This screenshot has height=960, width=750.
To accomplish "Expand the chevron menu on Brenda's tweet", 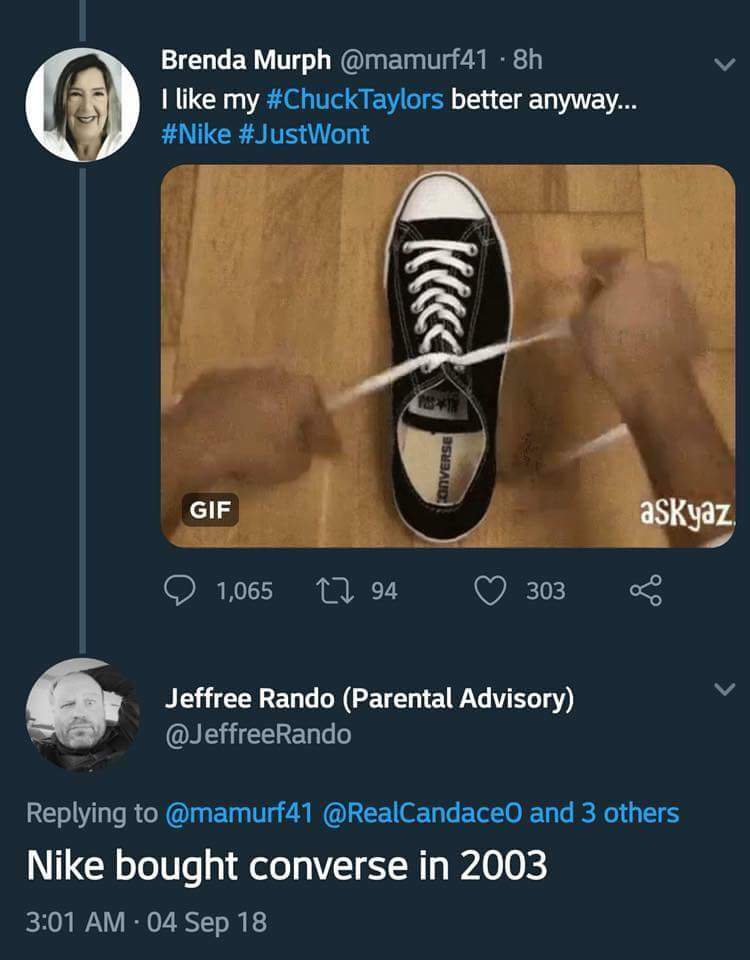I will (723, 64).
